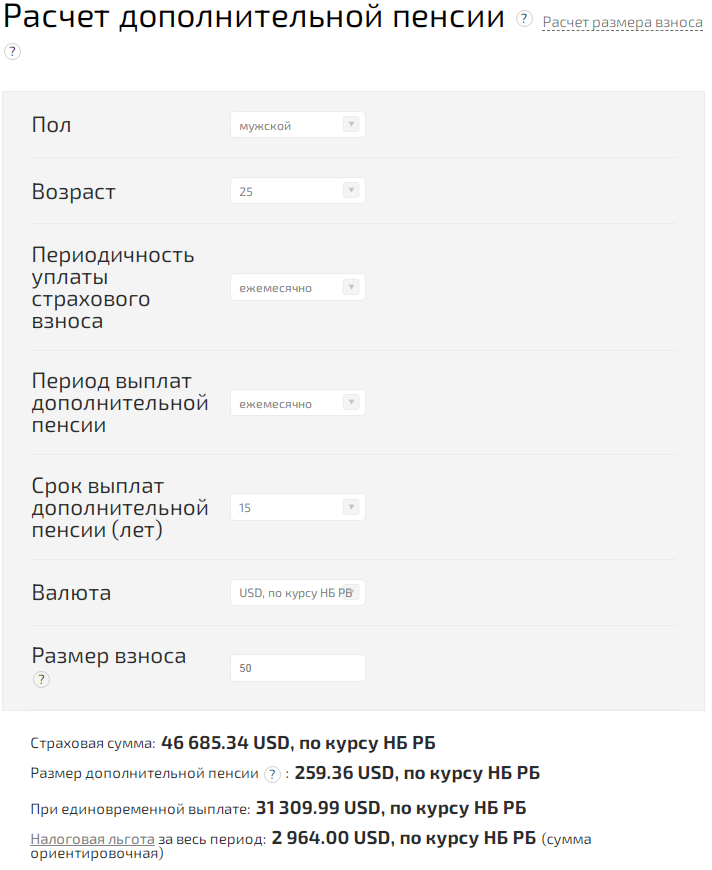Click the Размер взноса input field
712x870 pixels.
click(297, 668)
